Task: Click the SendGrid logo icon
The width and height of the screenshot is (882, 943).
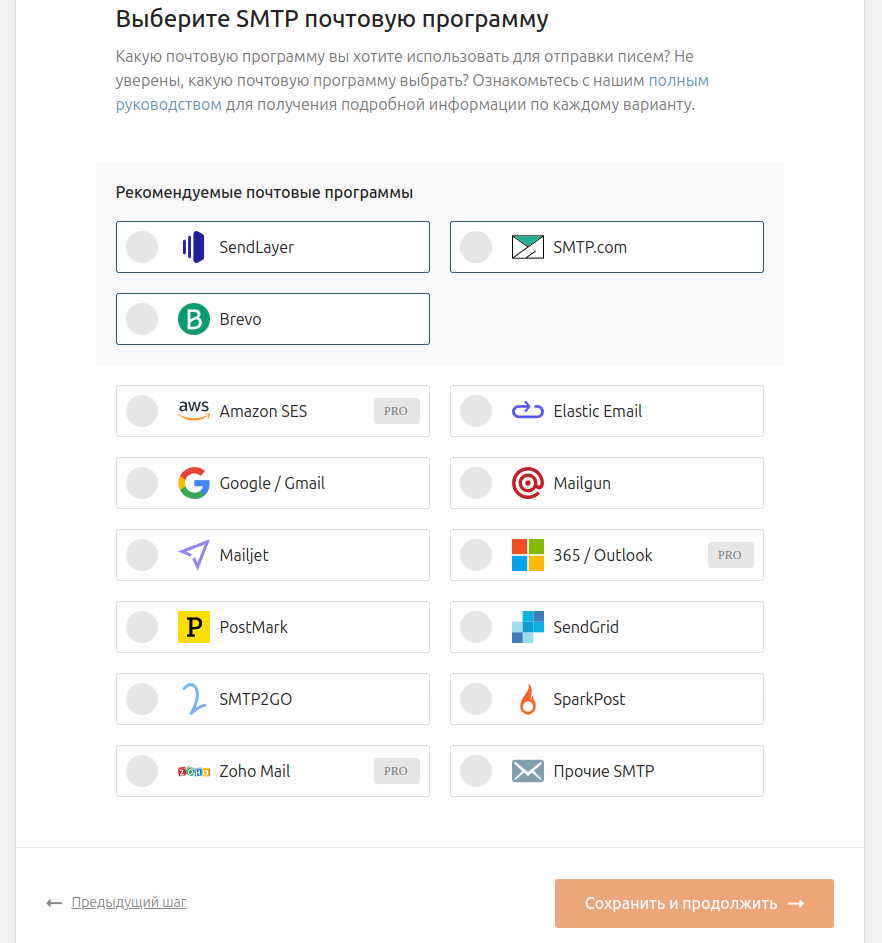Action: pyautogui.click(x=527, y=627)
